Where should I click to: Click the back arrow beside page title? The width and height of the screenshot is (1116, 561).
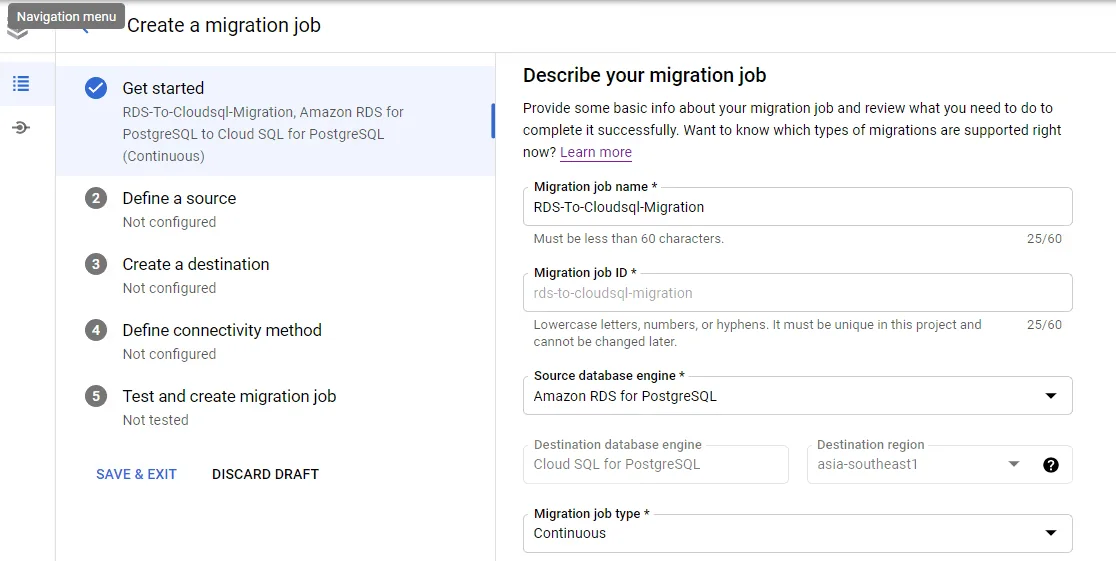pyautogui.click(x=85, y=27)
